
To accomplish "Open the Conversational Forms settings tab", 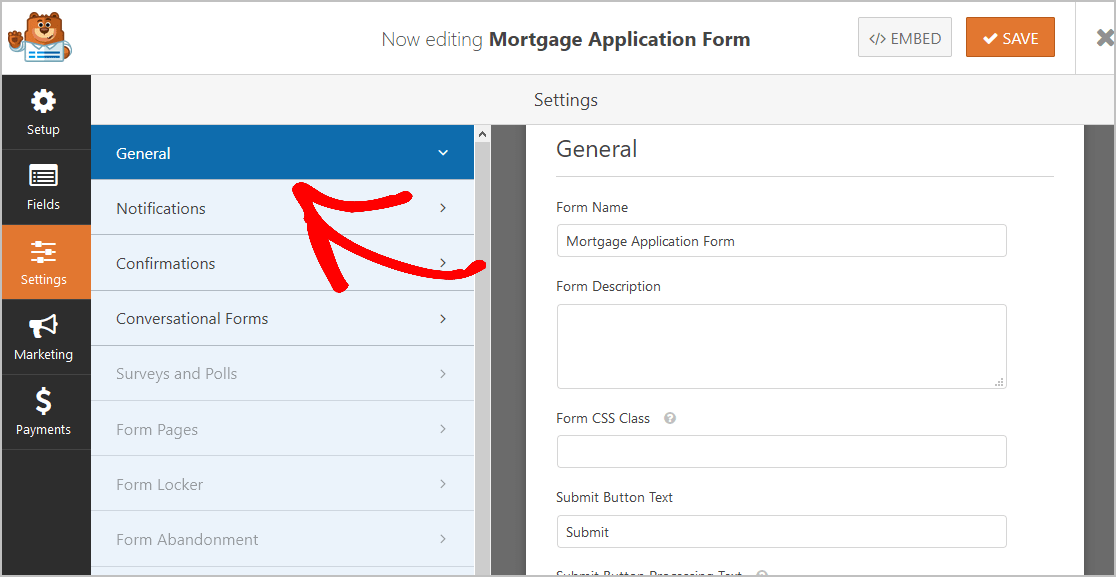I will 283,319.
